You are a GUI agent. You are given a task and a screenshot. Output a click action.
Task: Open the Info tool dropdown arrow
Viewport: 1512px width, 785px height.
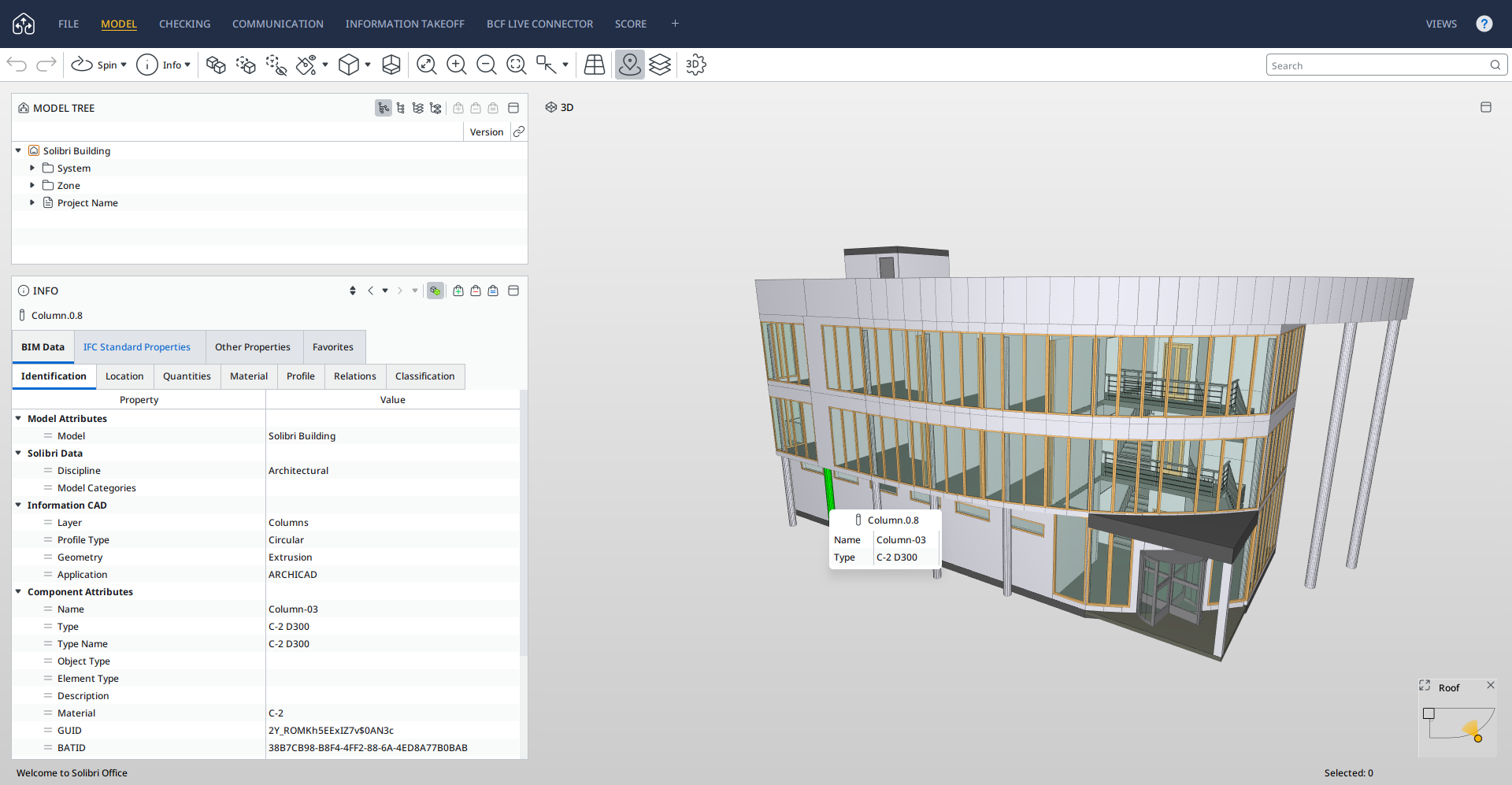coord(187,65)
